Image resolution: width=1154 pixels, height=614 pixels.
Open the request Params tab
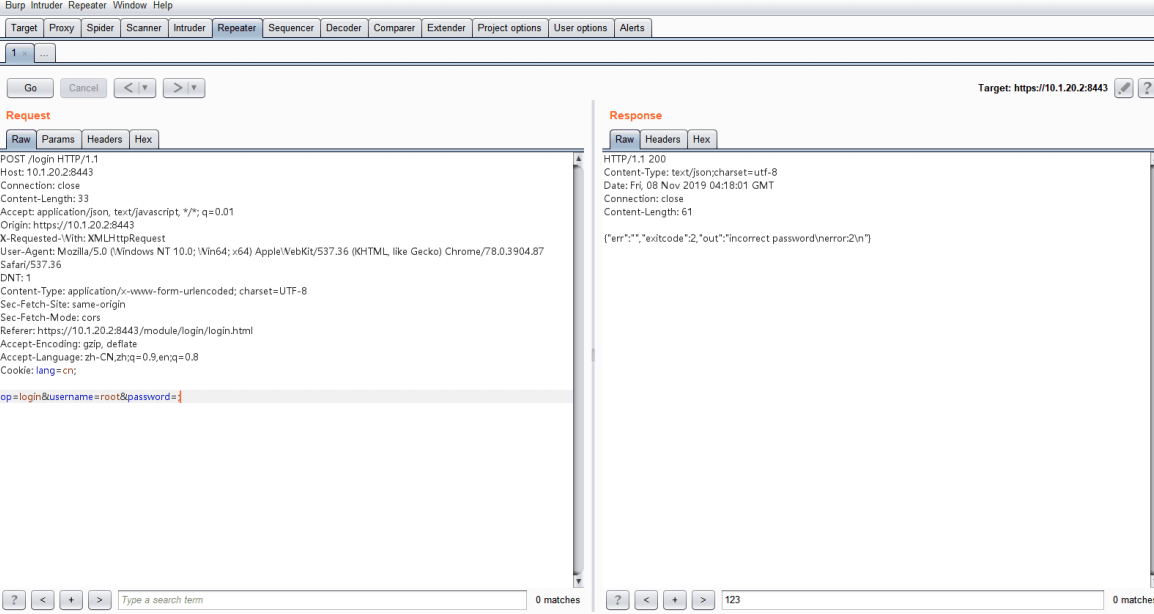pos(58,139)
